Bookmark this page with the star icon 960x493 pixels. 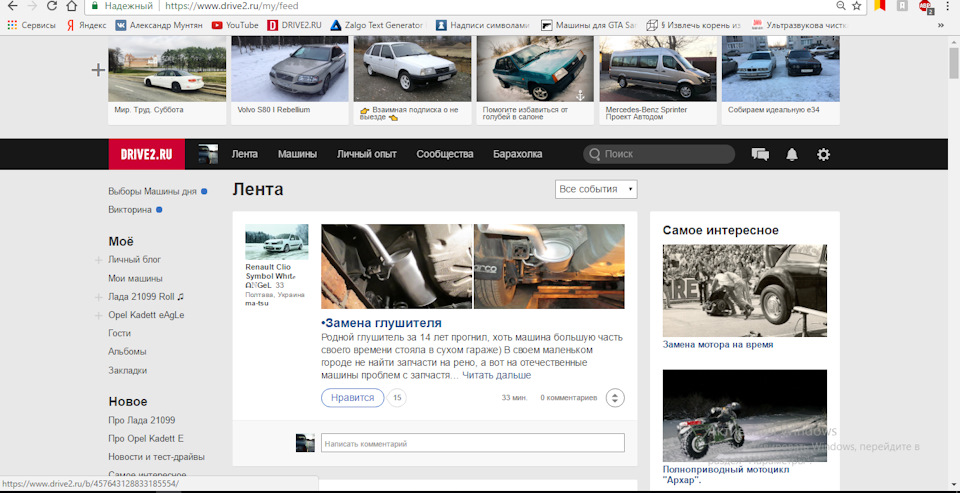[x=857, y=6]
